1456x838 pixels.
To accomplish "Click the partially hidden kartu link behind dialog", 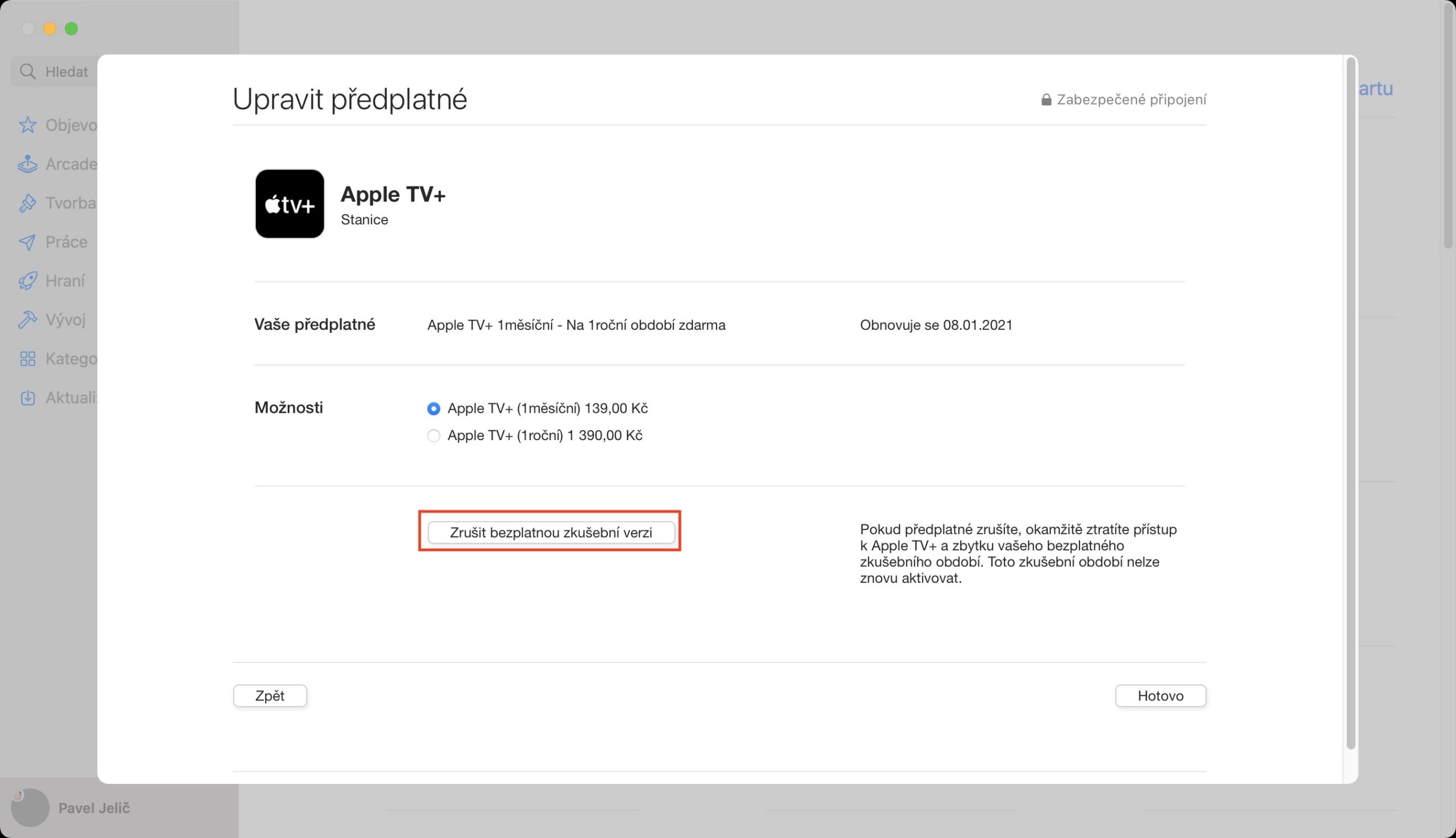I will [x=1375, y=89].
